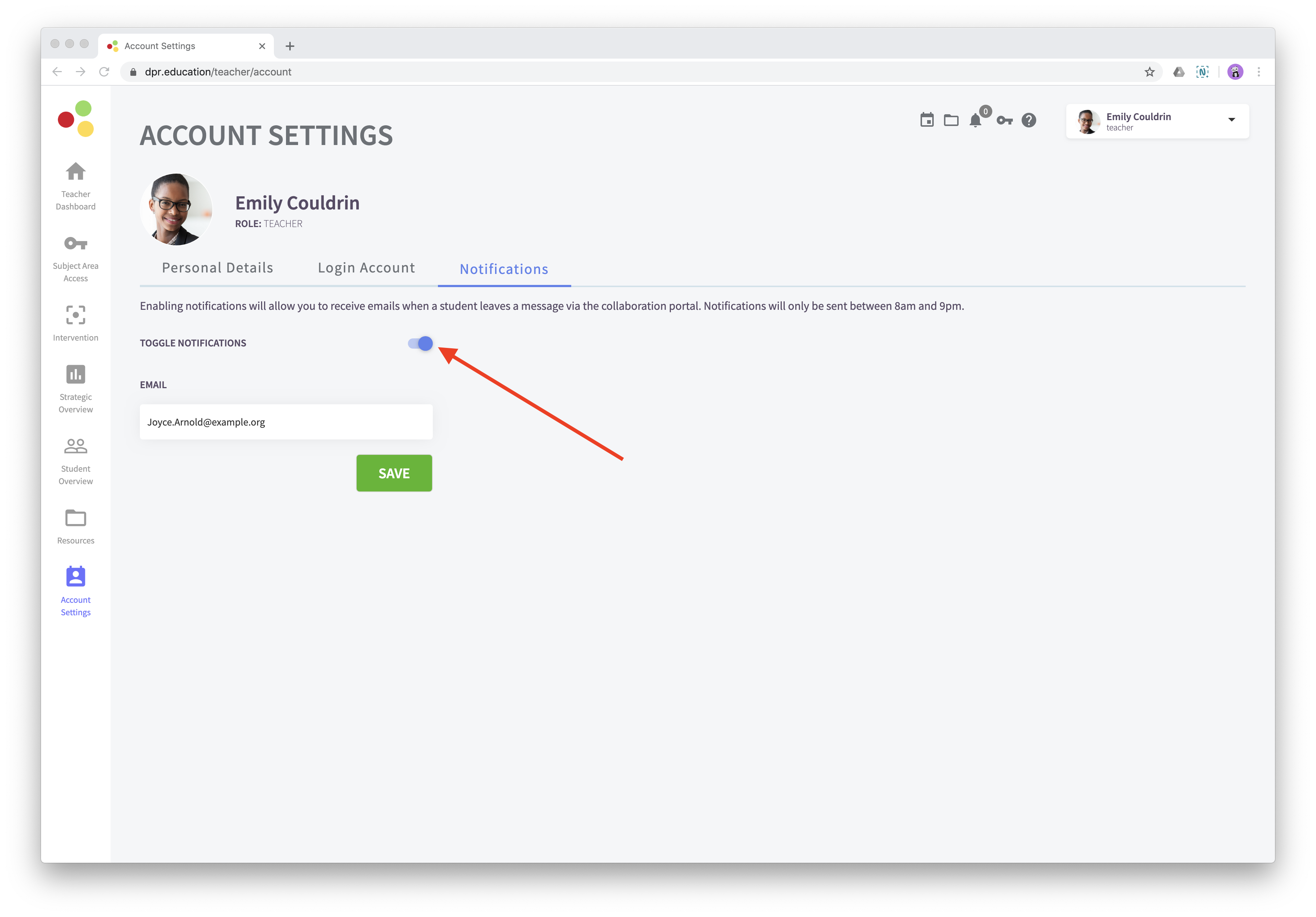Go to Teacher Dashboard in sidebar
The image size is (1316, 917).
pos(76,186)
